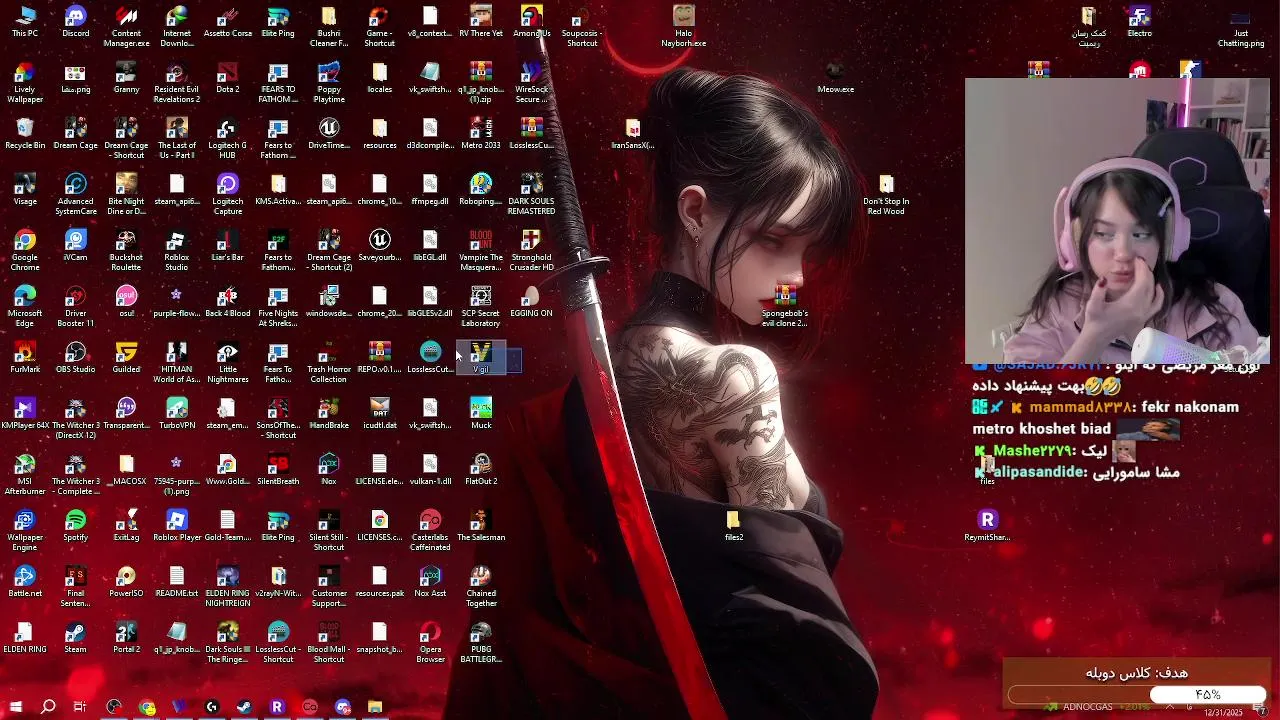The image size is (1280, 720).
Task: Select the IranSansX archive icon
Action: (x=633, y=134)
